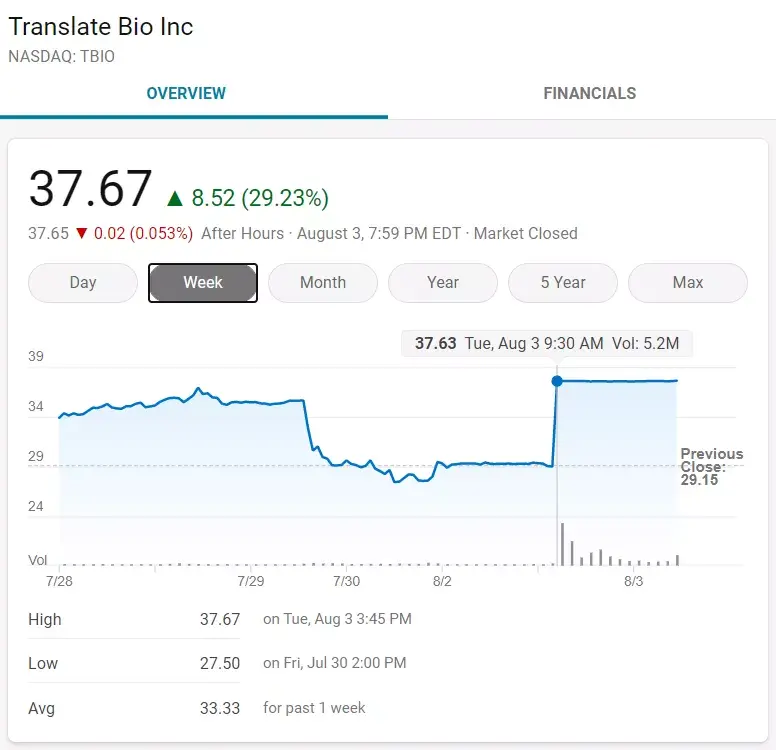
Task: Choose the Month chart range
Action: tap(323, 283)
